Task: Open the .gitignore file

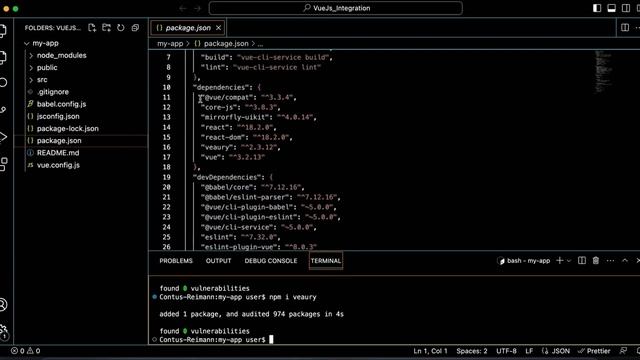Action: point(53,92)
